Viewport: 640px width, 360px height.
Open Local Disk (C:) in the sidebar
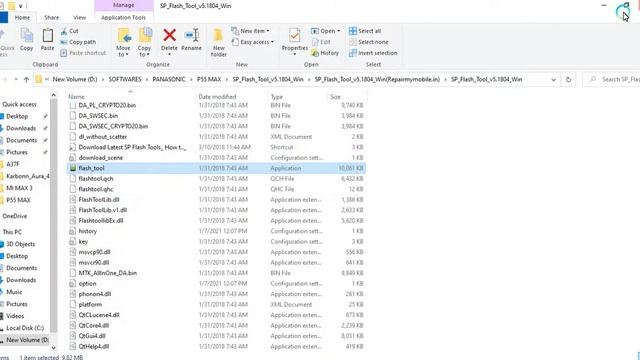tap(25, 328)
